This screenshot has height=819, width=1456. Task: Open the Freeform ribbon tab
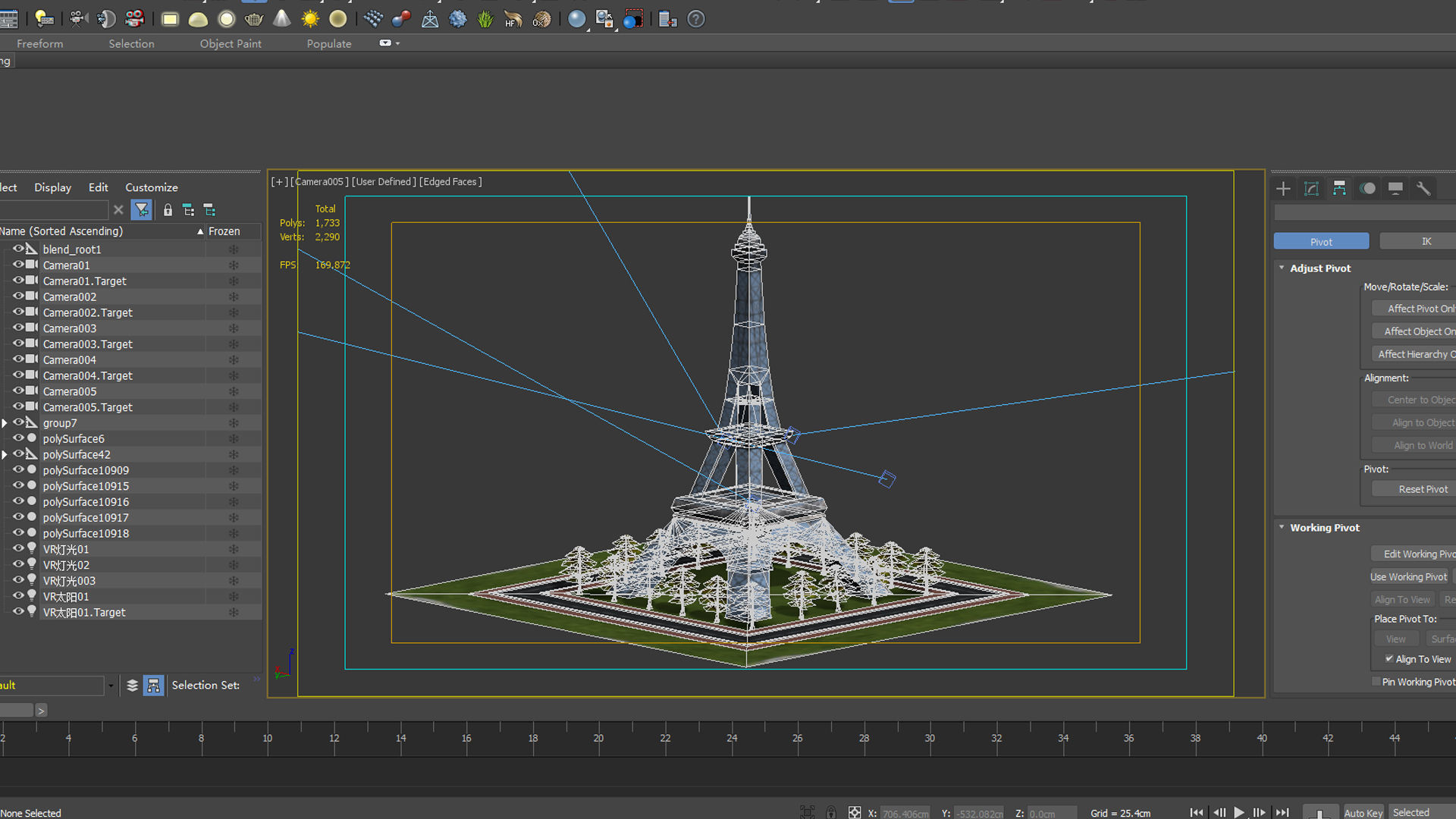point(40,44)
